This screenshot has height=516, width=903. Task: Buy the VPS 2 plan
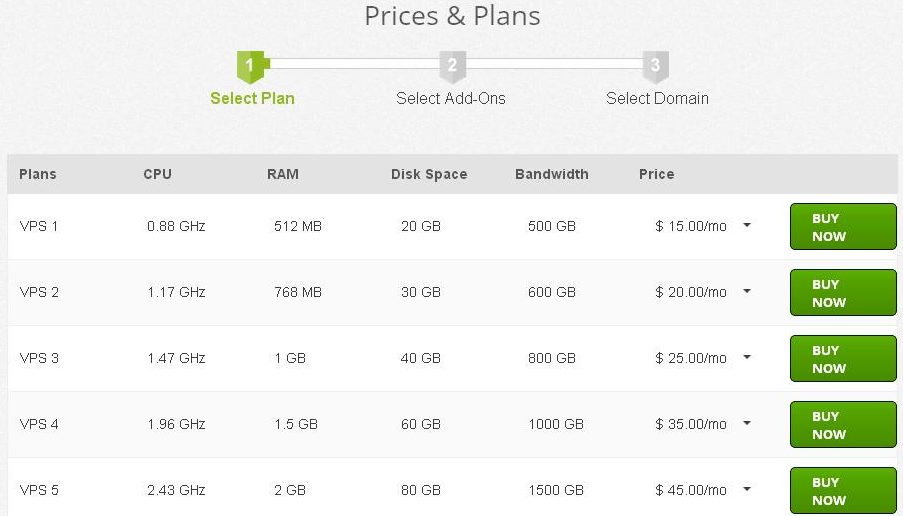pyautogui.click(x=843, y=293)
